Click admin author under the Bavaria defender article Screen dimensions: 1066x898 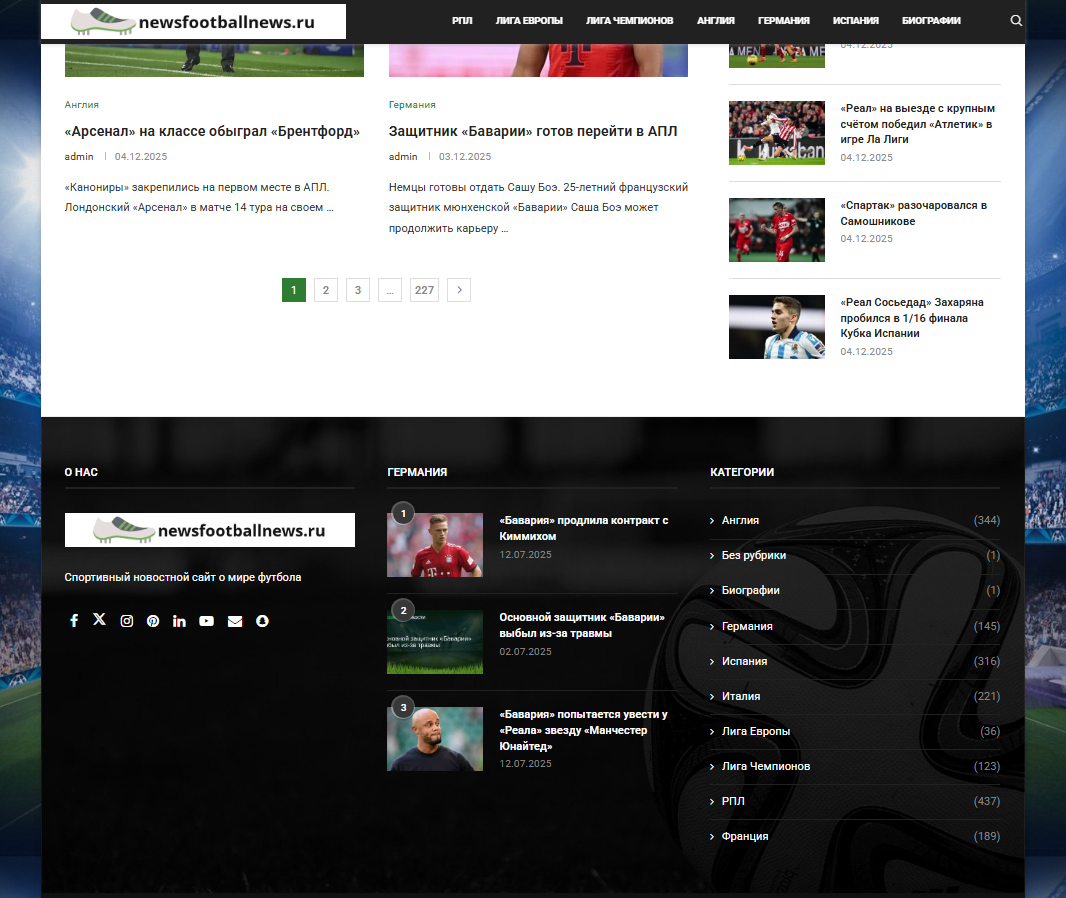(403, 156)
